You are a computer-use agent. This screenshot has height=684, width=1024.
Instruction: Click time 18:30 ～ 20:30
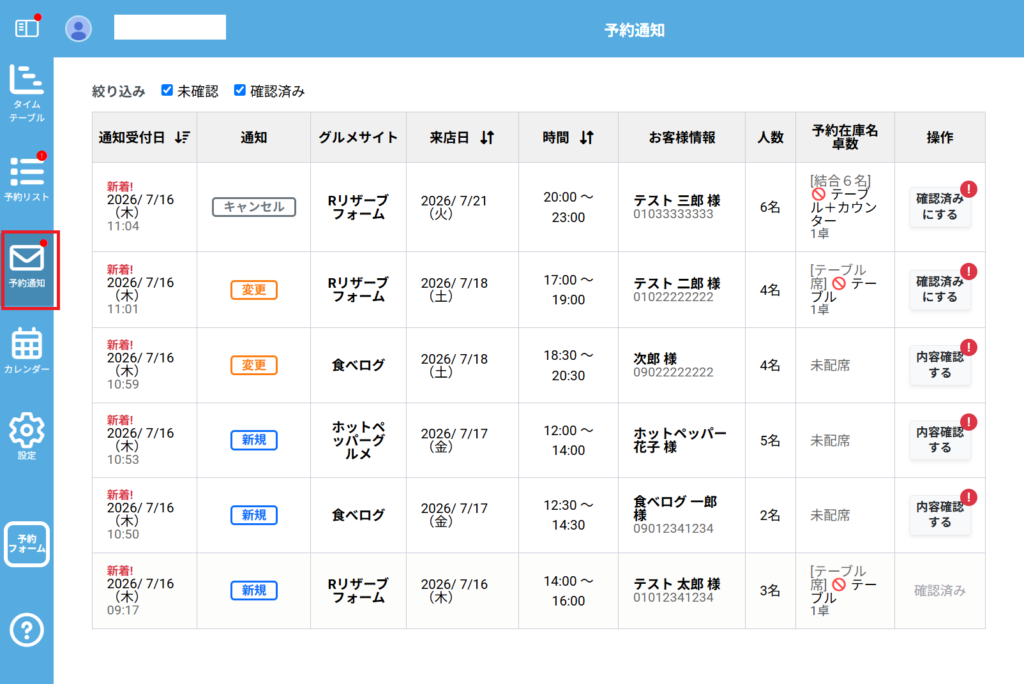(x=568, y=365)
